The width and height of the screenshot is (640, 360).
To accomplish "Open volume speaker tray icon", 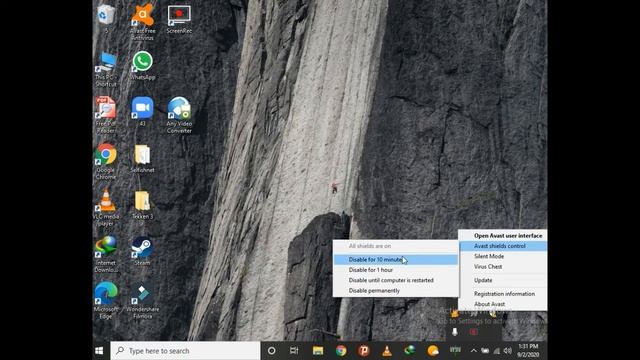I will (x=508, y=351).
